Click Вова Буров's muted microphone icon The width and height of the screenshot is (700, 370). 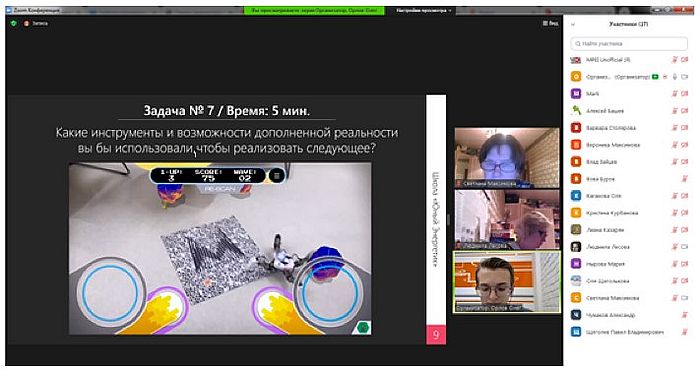(685, 179)
